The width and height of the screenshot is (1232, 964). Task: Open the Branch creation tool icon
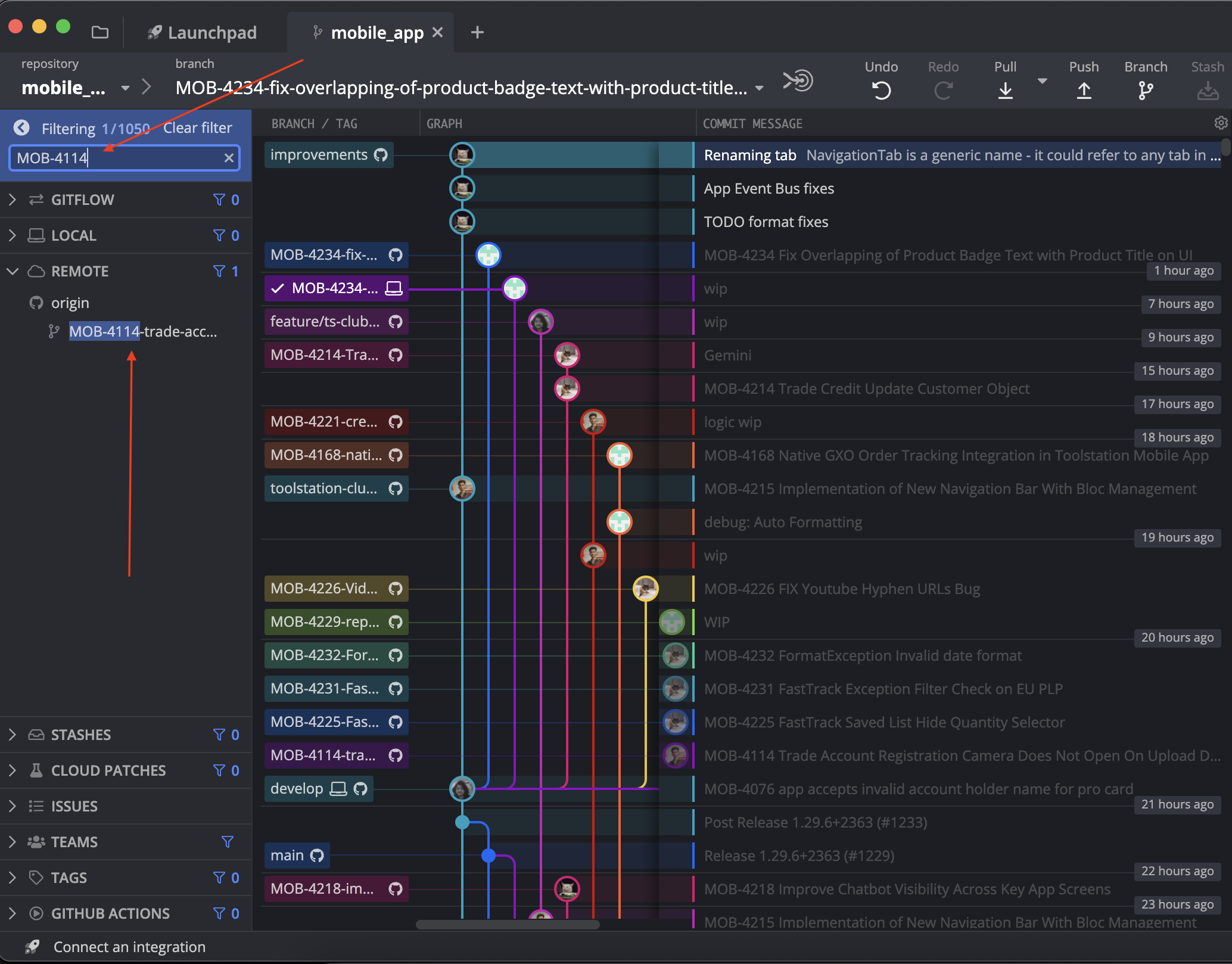1145,91
